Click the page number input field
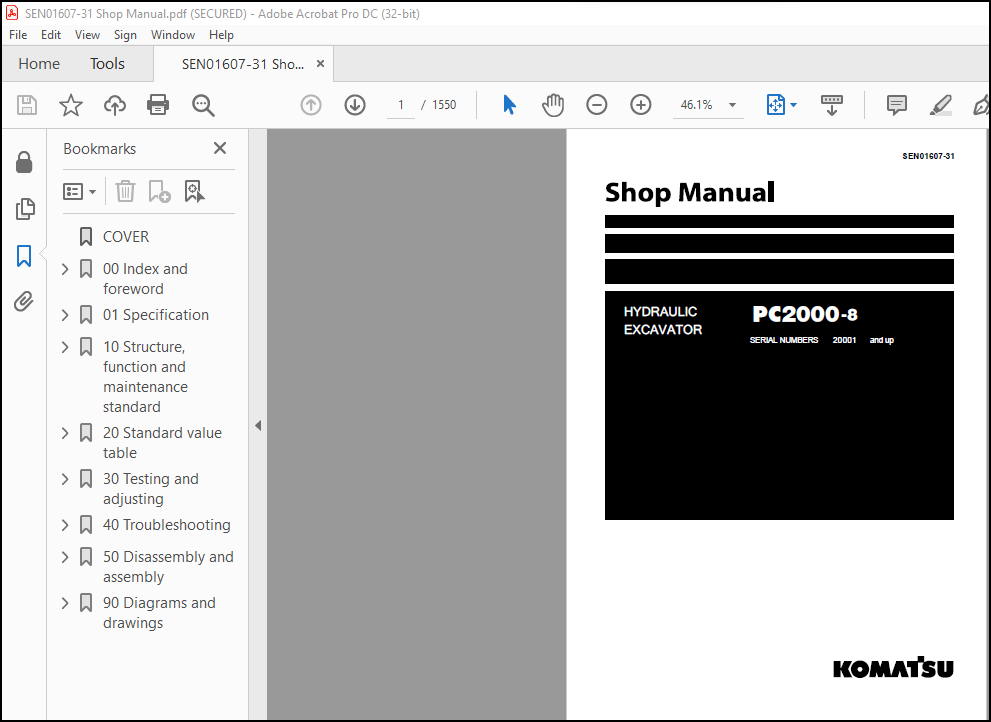The height and width of the screenshot is (722, 991). [x=401, y=105]
